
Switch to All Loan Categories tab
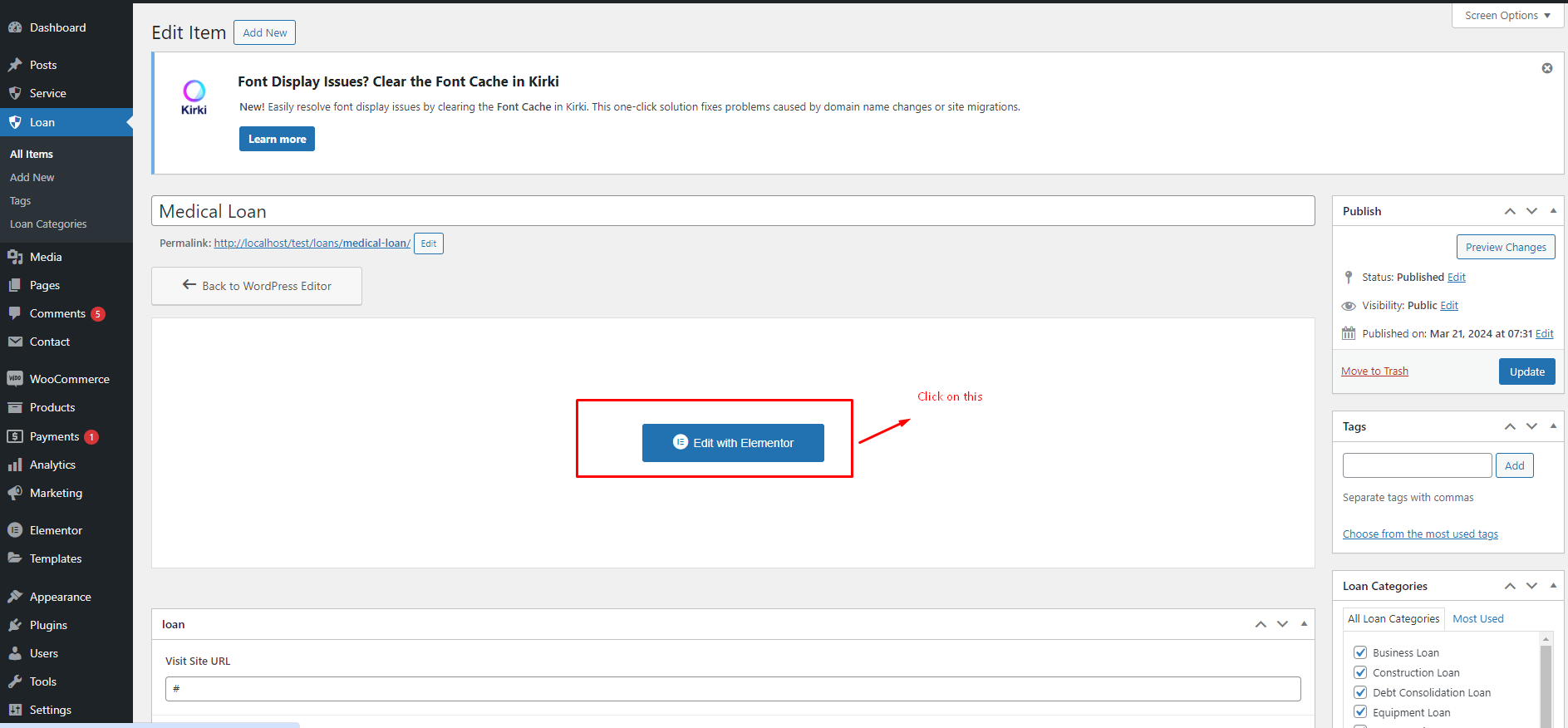point(1394,619)
